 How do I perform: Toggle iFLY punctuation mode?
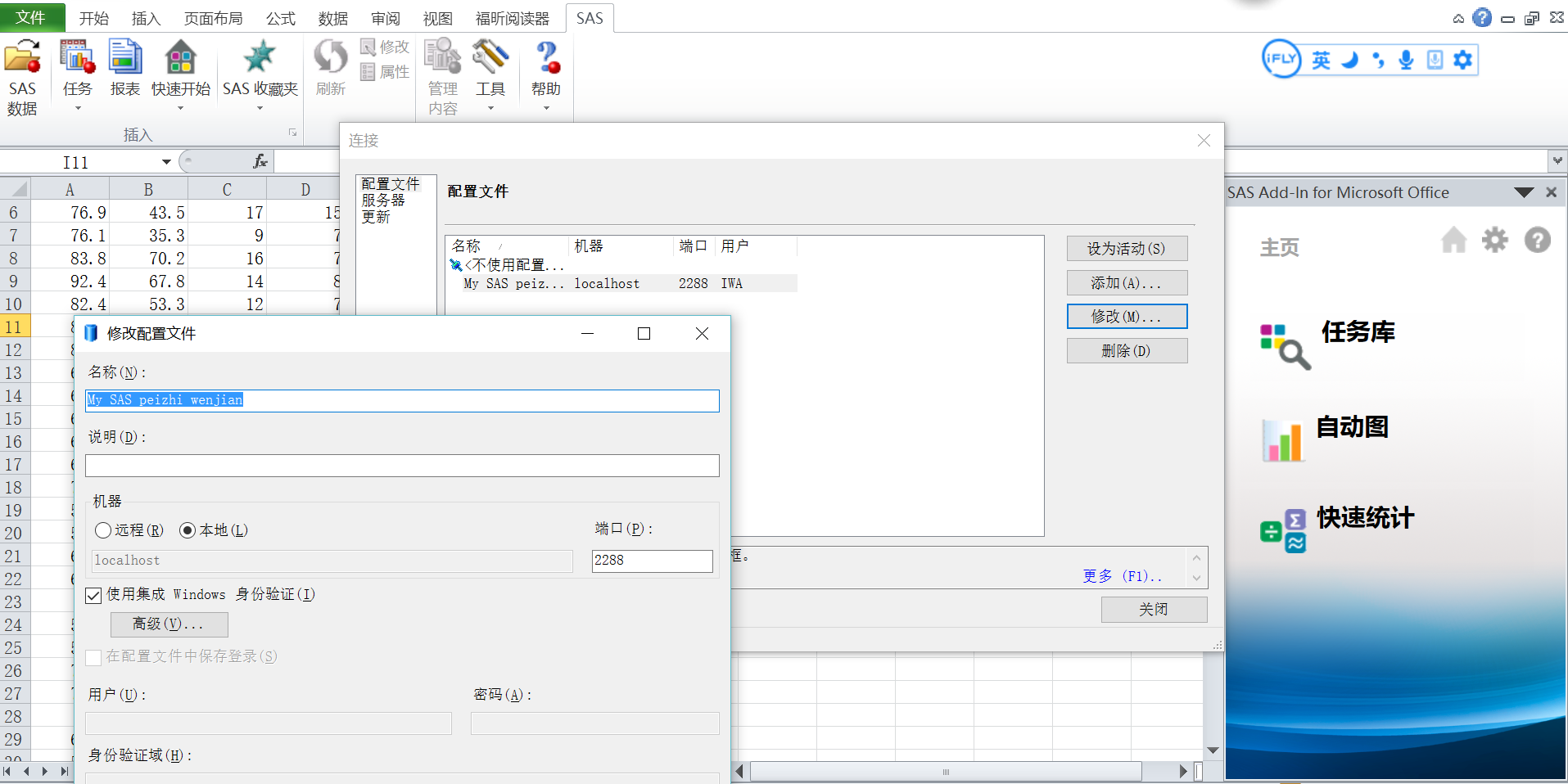tap(1379, 60)
